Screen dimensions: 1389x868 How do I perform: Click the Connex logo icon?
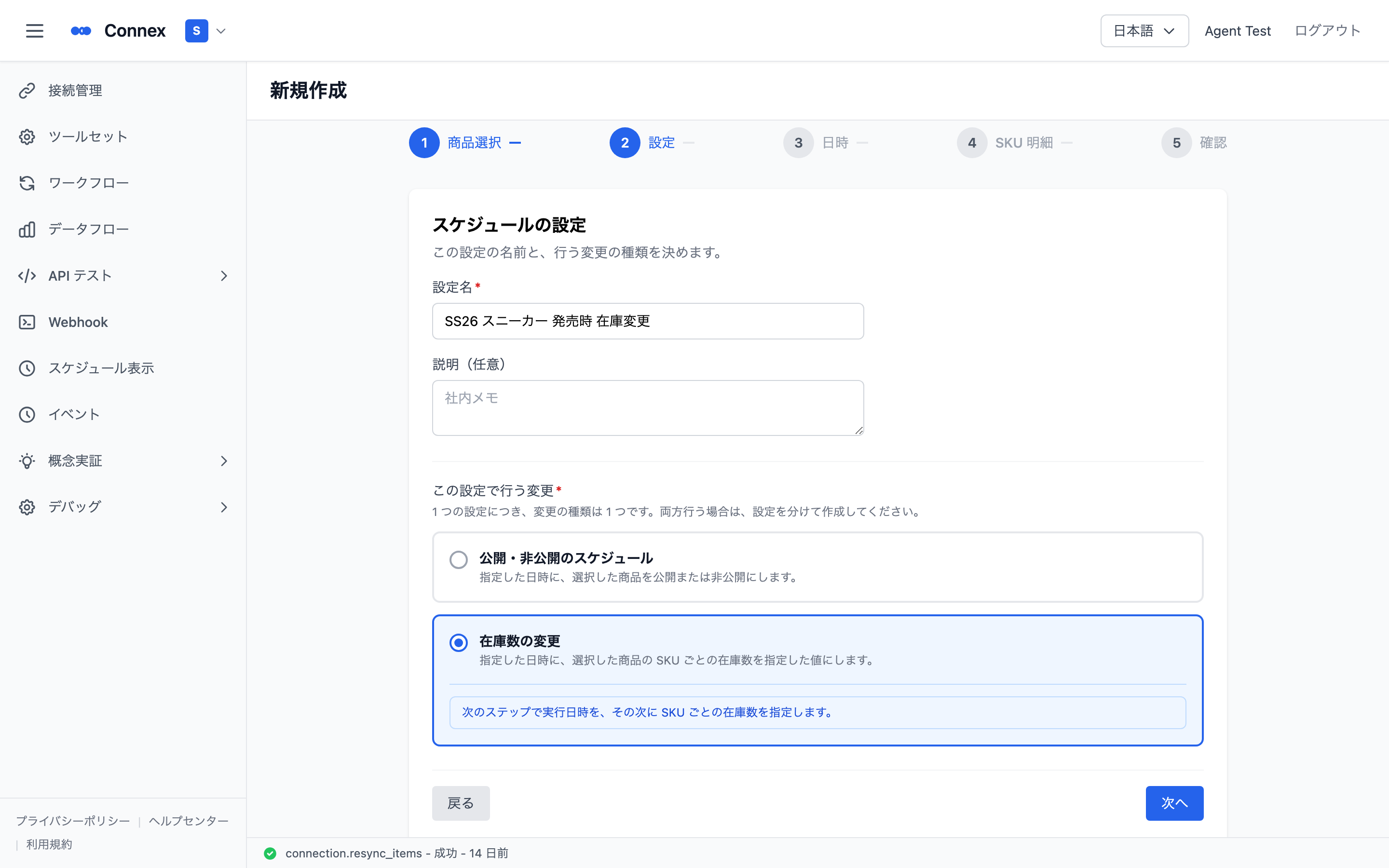click(x=81, y=31)
